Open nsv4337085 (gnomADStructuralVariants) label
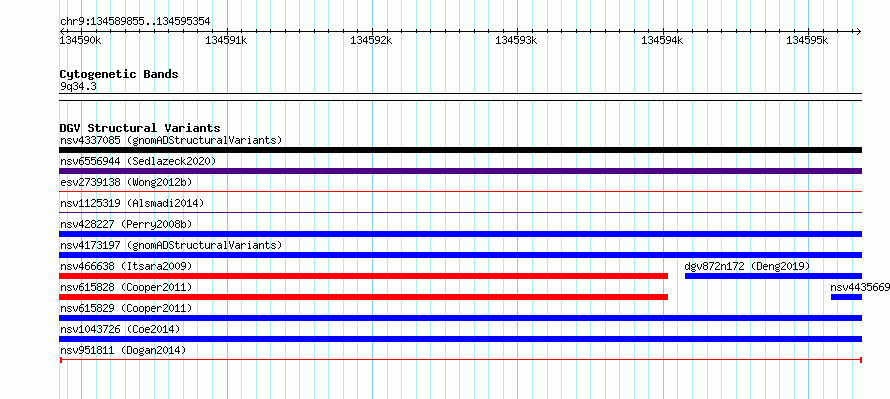890x399 pixels. [171, 140]
